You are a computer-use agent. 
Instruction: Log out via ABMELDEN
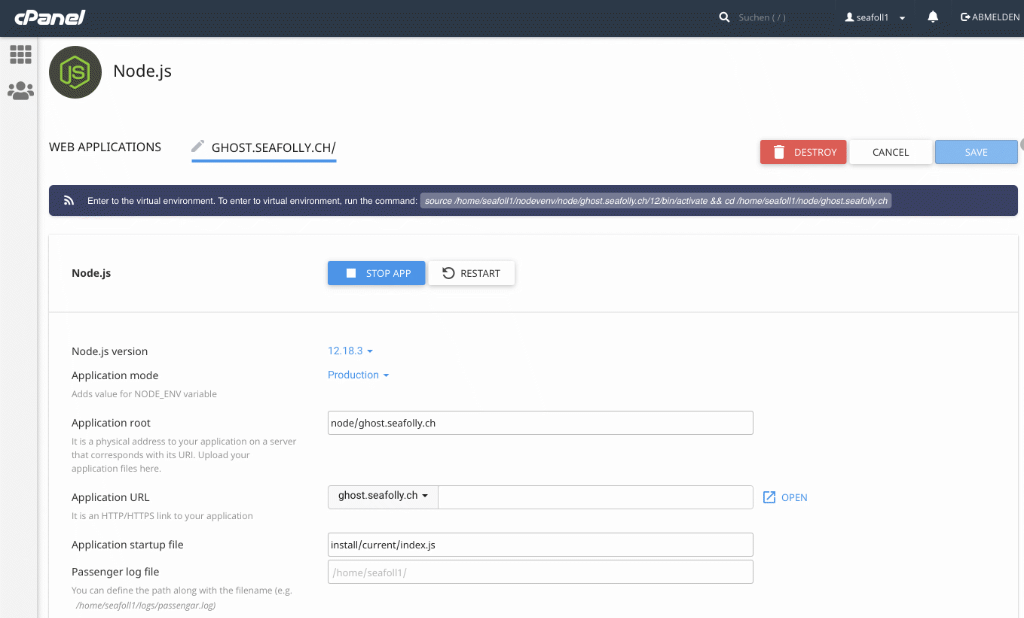[990, 17]
